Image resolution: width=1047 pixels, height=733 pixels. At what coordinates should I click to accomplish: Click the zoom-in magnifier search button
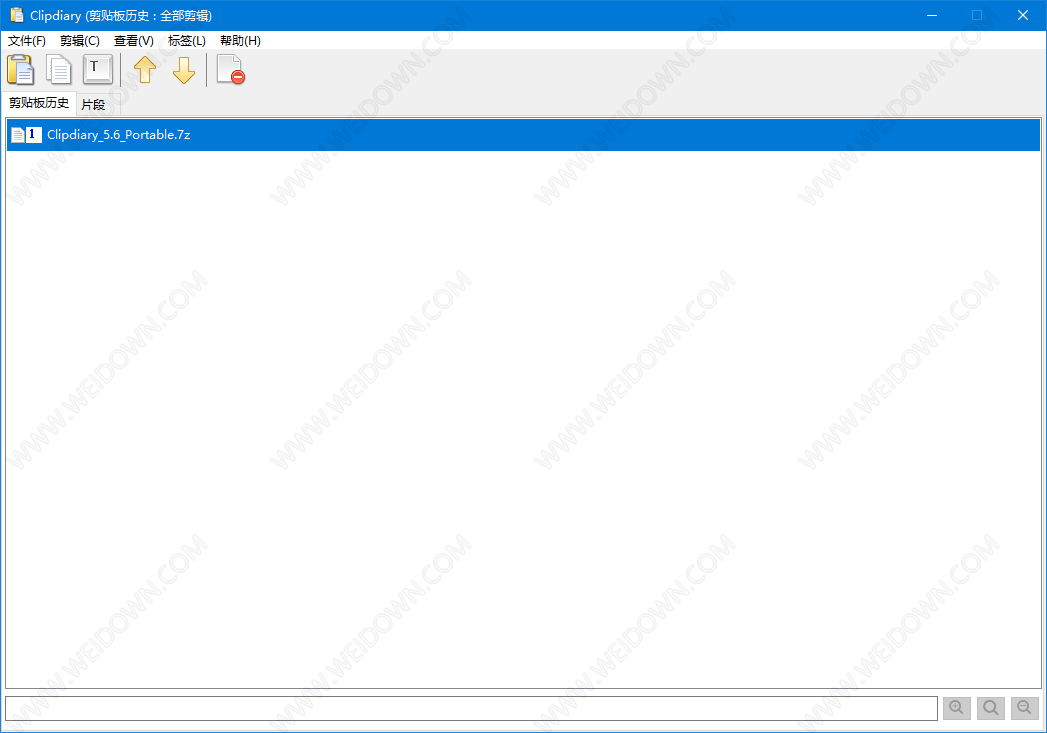click(956, 708)
